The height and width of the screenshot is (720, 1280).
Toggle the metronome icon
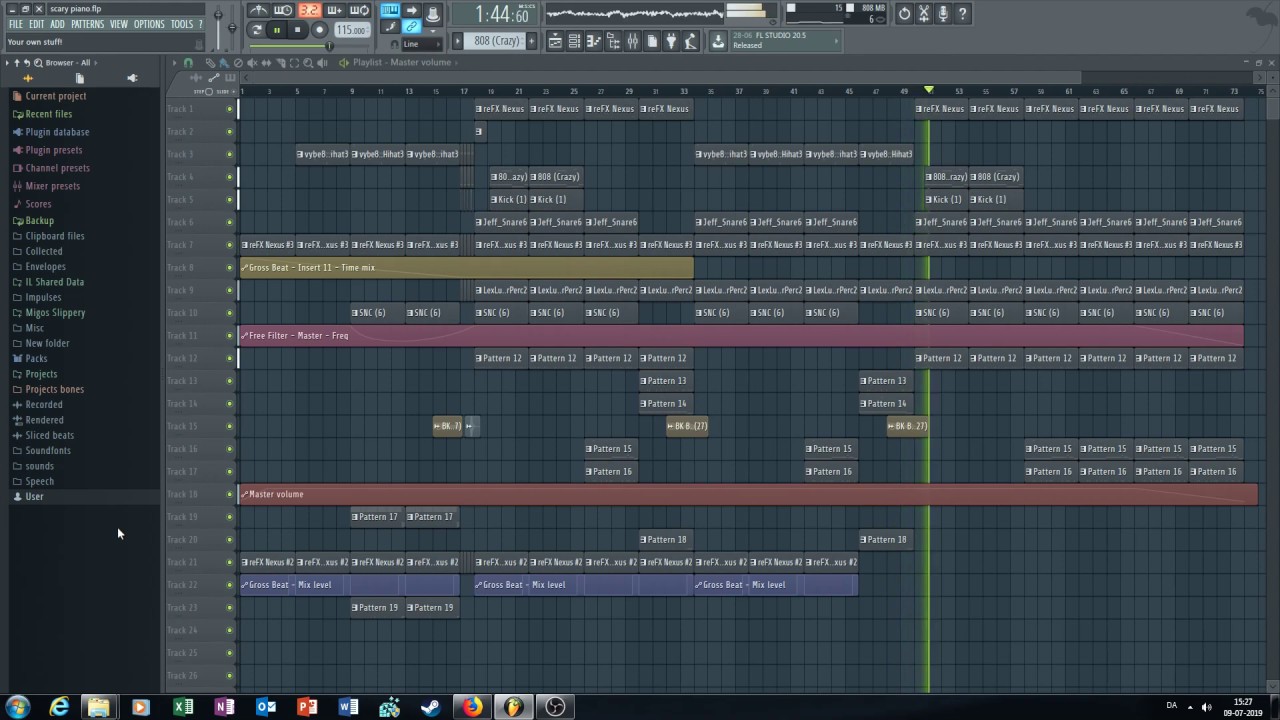tap(257, 10)
